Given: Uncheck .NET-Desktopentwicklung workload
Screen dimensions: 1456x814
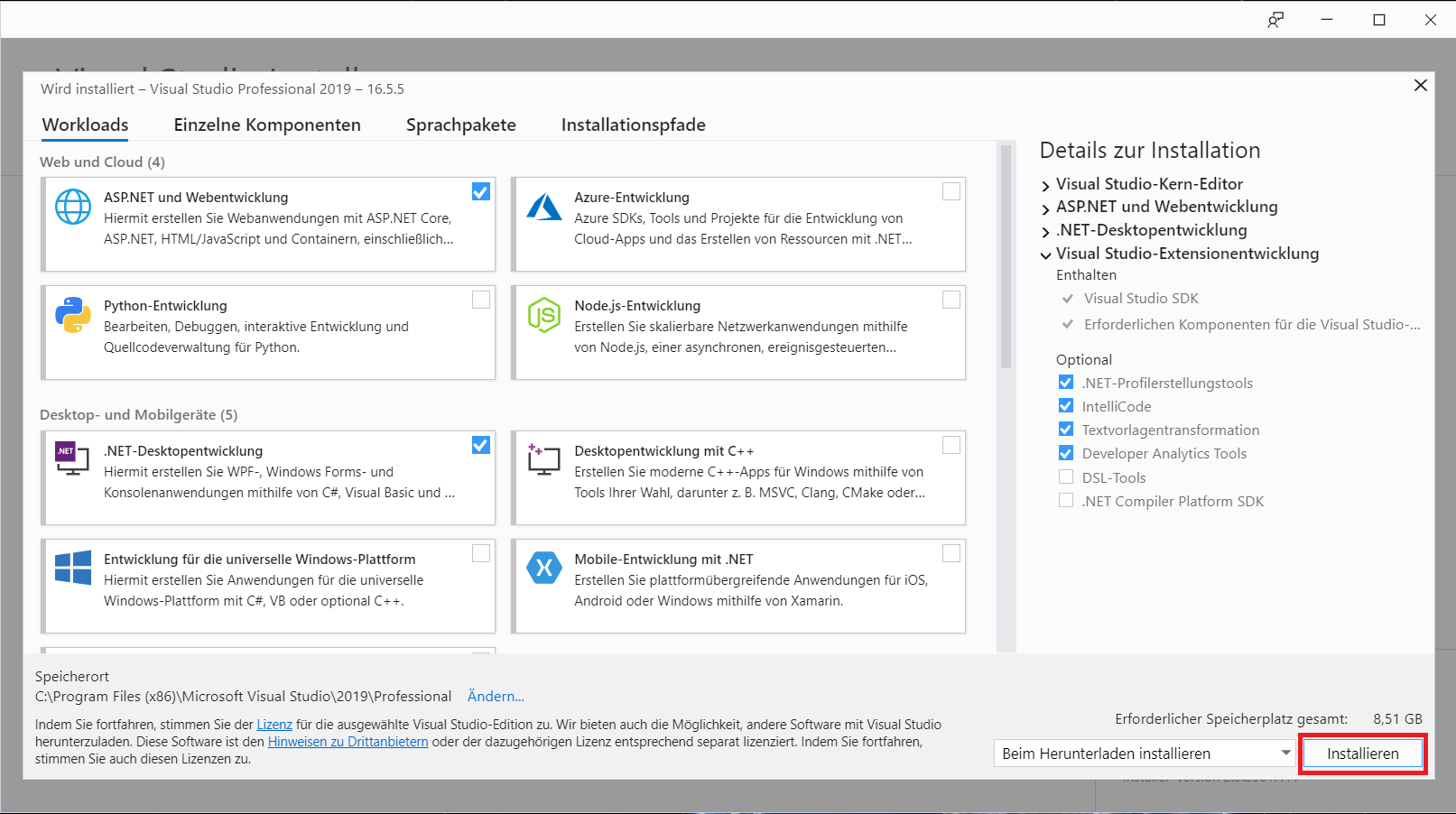Looking at the screenshot, I should pyautogui.click(x=481, y=445).
